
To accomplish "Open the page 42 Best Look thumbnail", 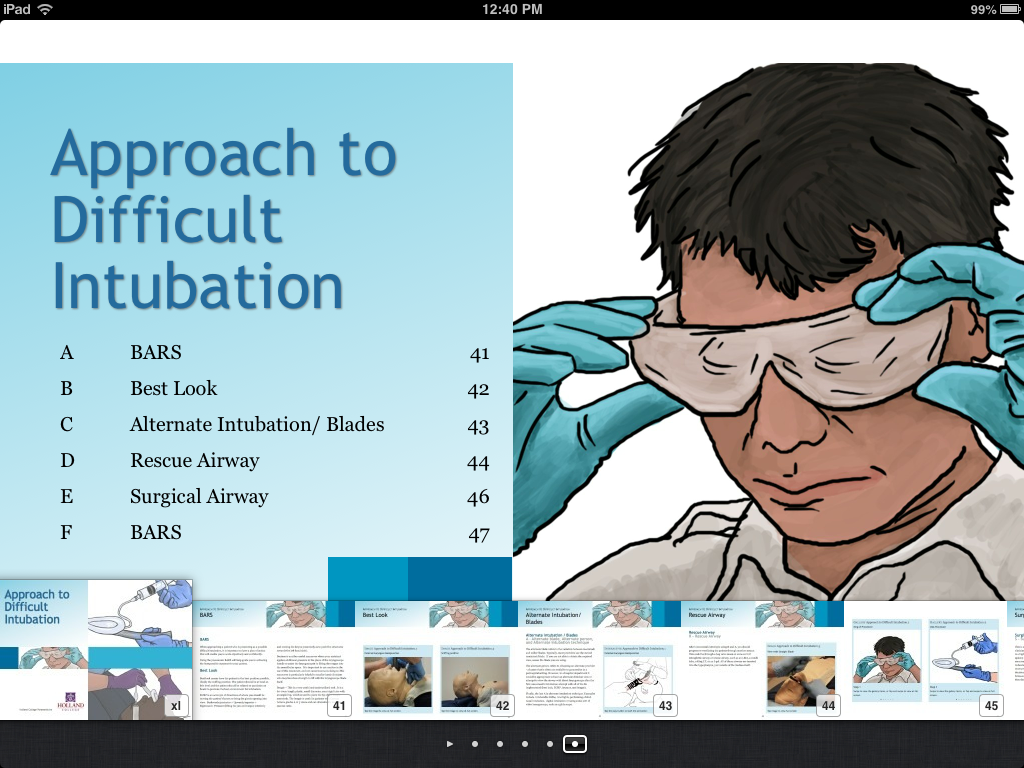I will pyautogui.click(x=437, y=660).
